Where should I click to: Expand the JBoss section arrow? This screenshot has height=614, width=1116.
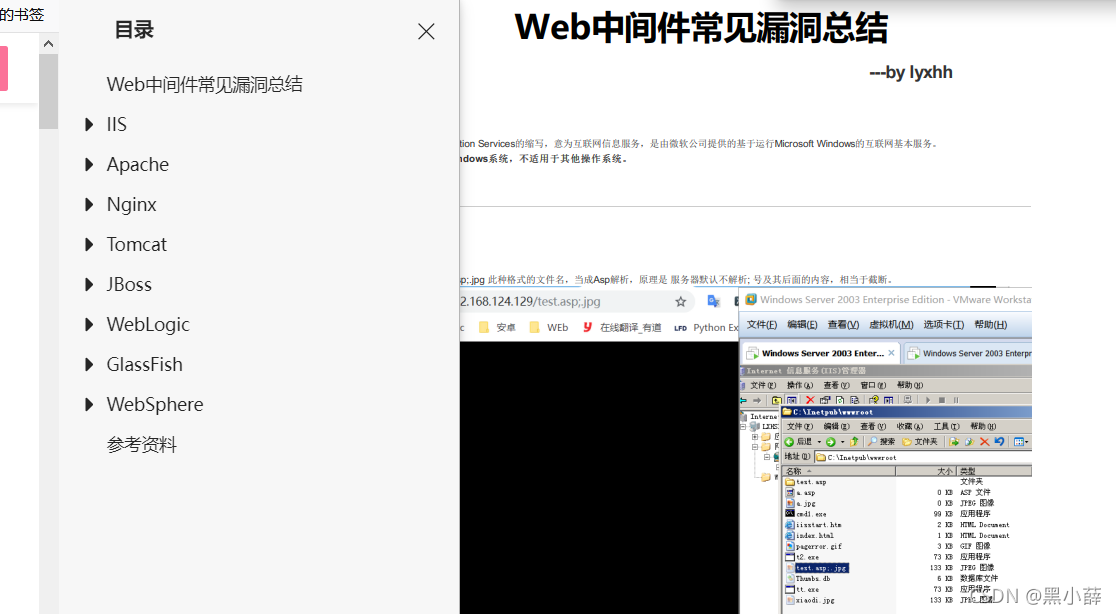pos(89,285)
